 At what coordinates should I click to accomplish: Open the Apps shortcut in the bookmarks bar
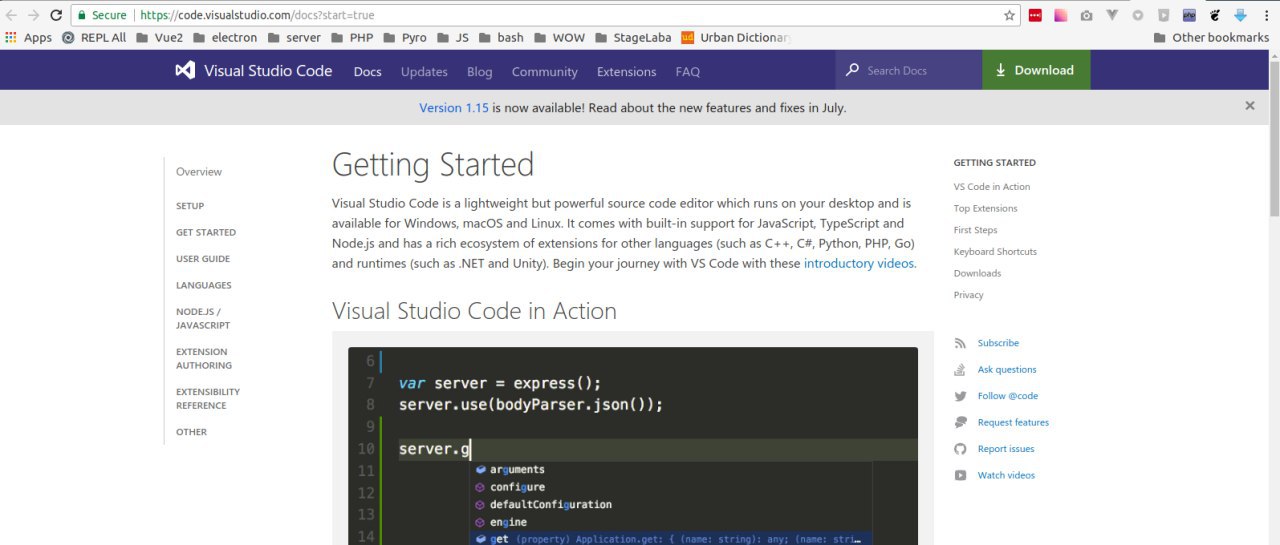point(28,38)
